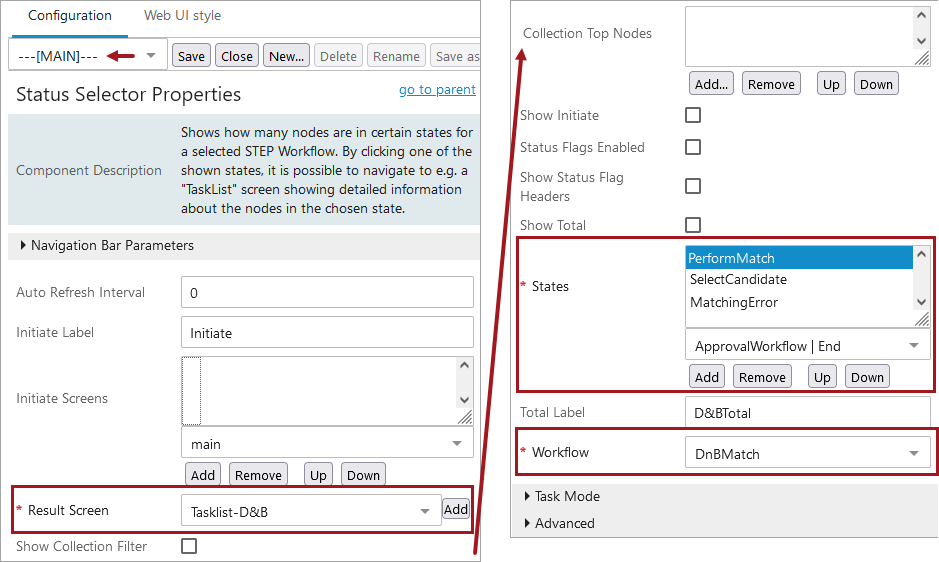Tick the Show Total checkbox
Screen dimensions: 939x562
click(x=693, y=225)
